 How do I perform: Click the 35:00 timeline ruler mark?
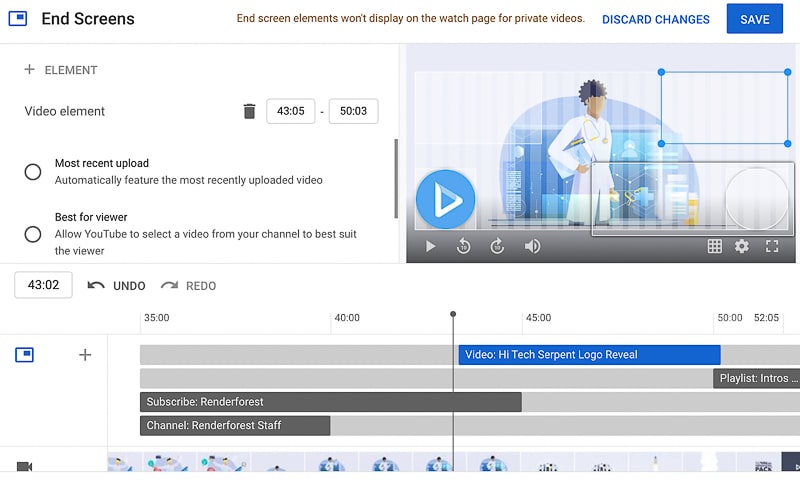[157, 318]
